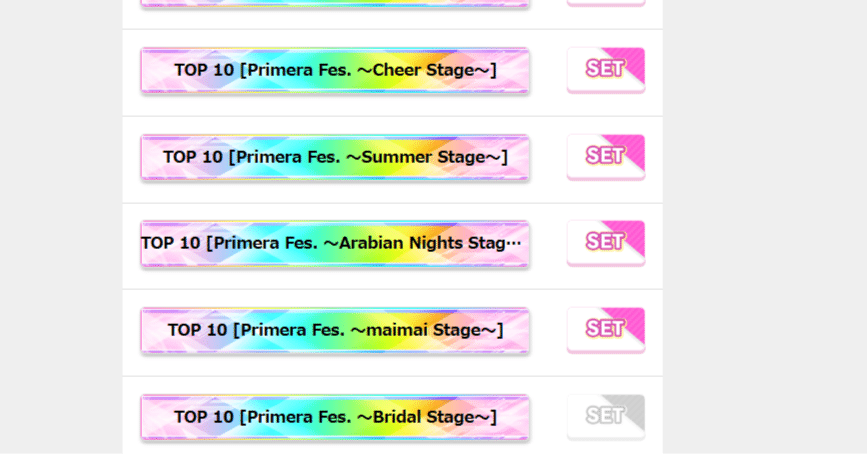Screen dimensions: 867x454
Task: Click the gap between Summer Stage banner and SET
Action: click(548, 157)
